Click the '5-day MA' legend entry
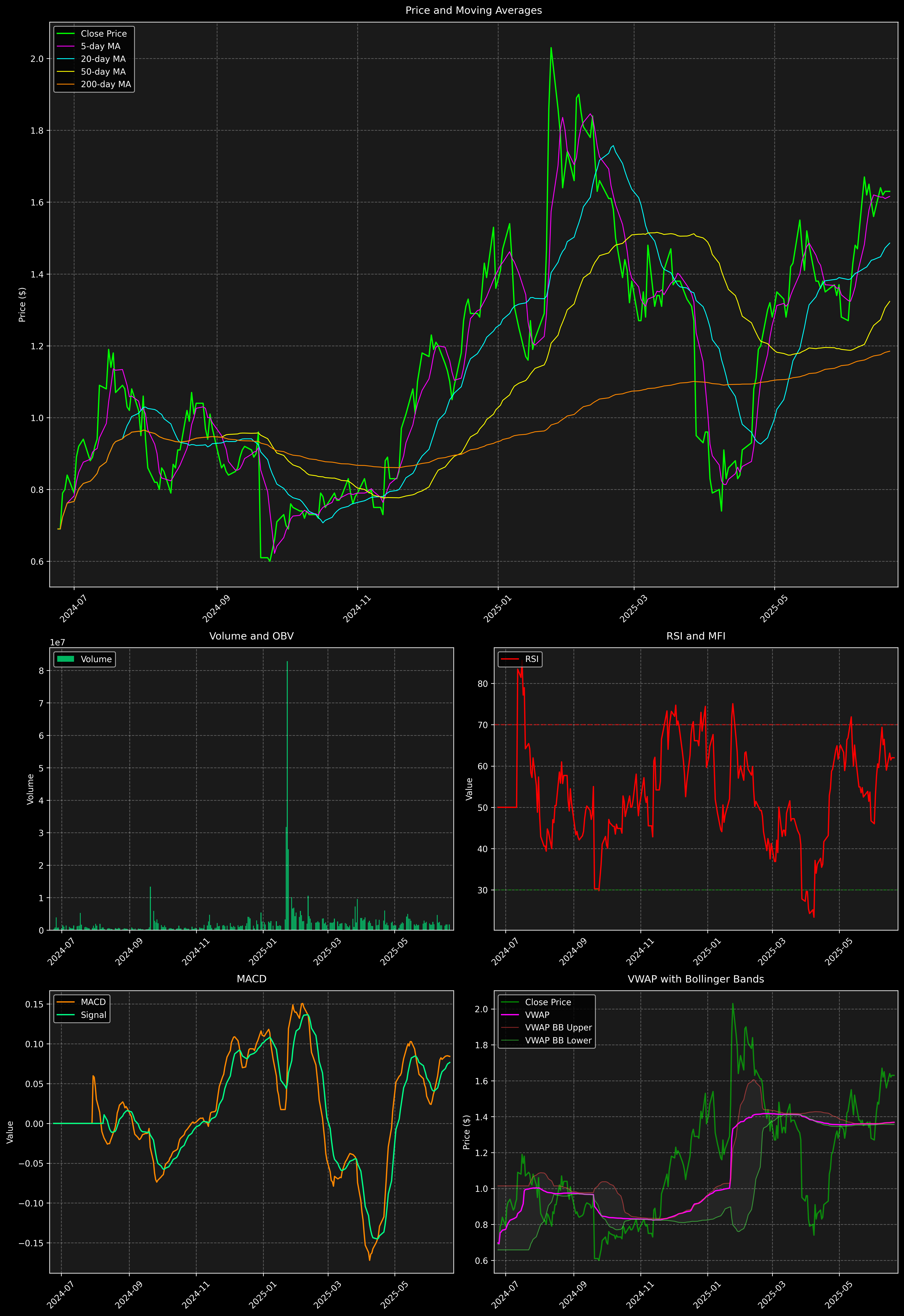This screenshot has width=904, height=1316. pos(100,47)
